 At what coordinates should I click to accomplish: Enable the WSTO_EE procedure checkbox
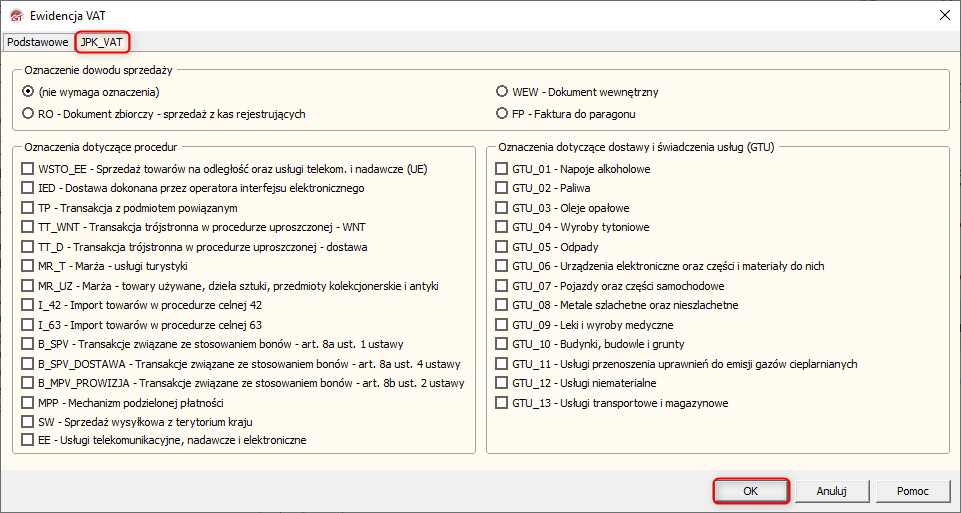pyautogui.click(x=28, y=169)
